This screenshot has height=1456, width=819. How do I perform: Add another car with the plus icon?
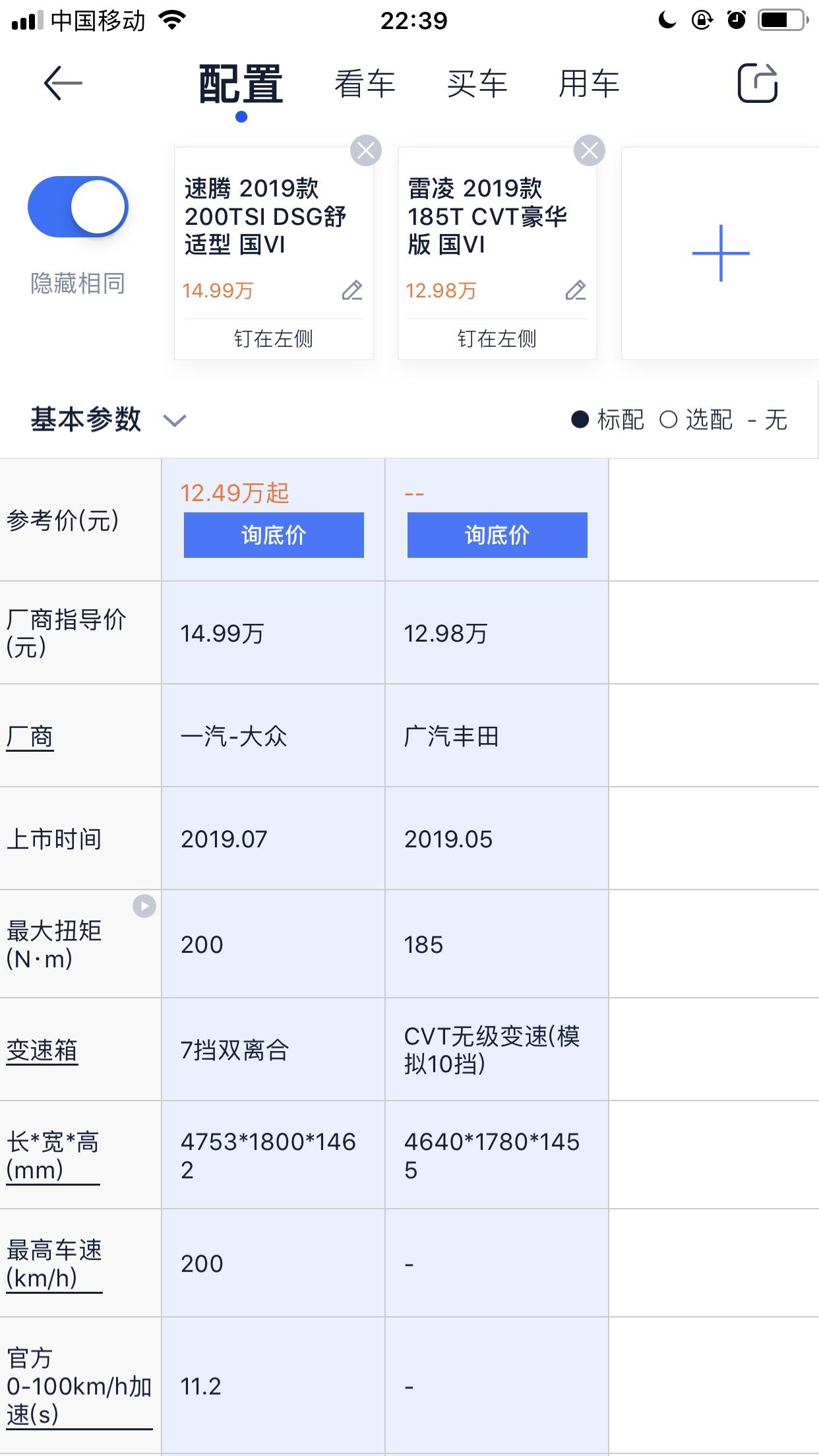(x=721, y=253)
